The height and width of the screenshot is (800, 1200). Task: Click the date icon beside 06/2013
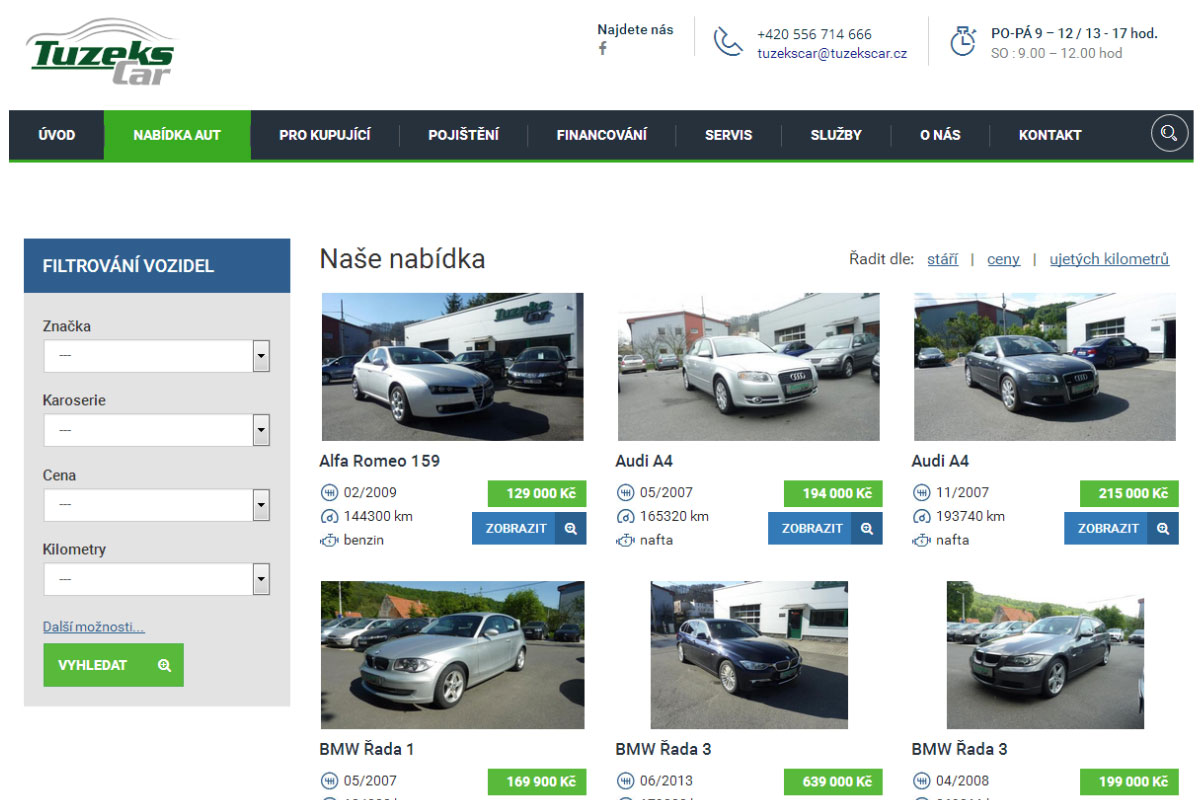(625, 780)
